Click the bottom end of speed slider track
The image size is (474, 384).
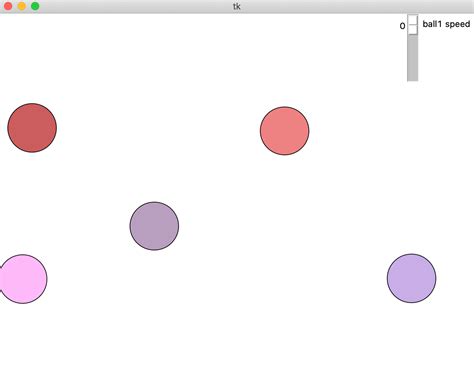413,79
